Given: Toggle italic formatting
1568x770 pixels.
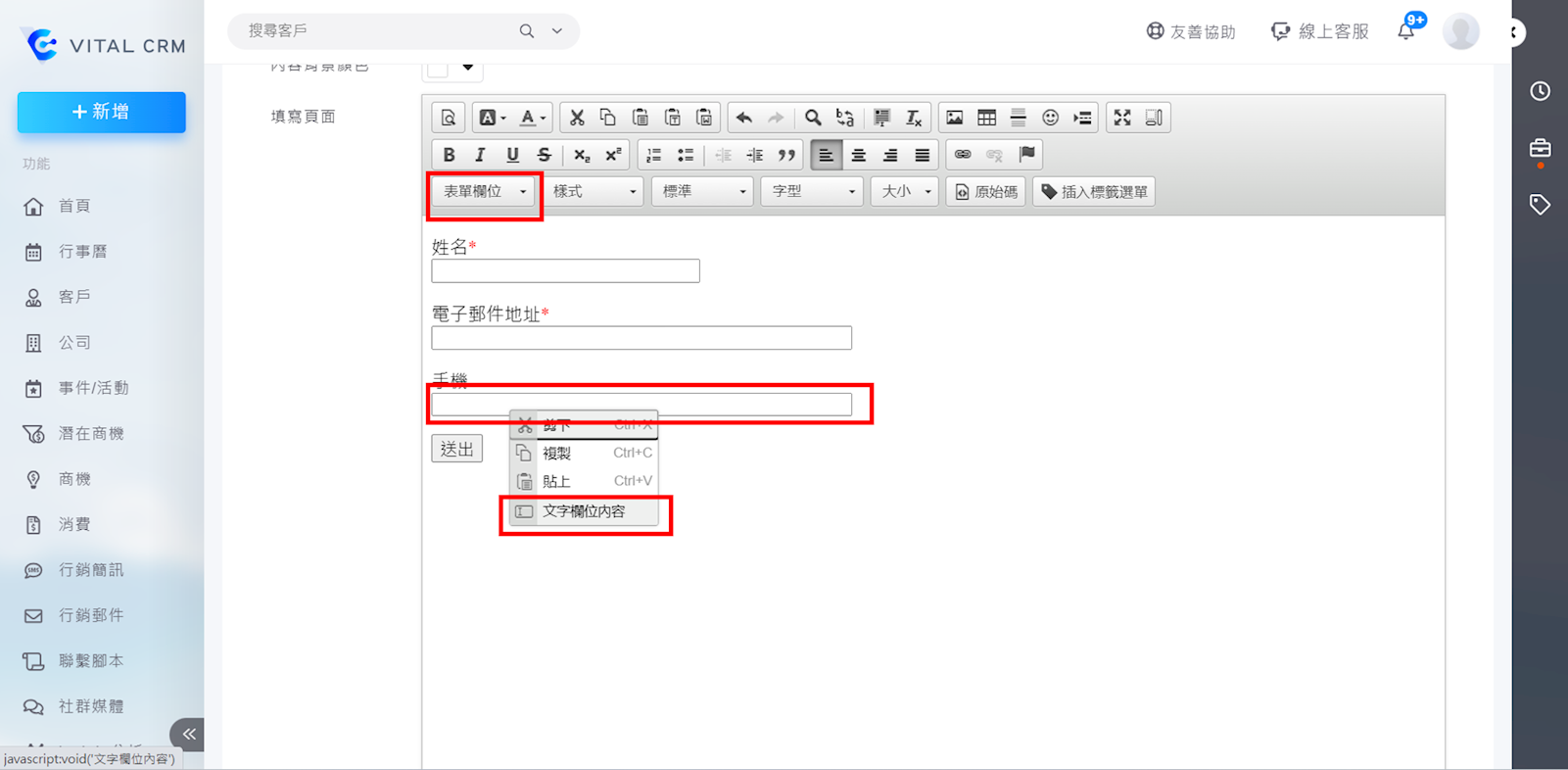Looking at the screenshot, I should (480, 155).
